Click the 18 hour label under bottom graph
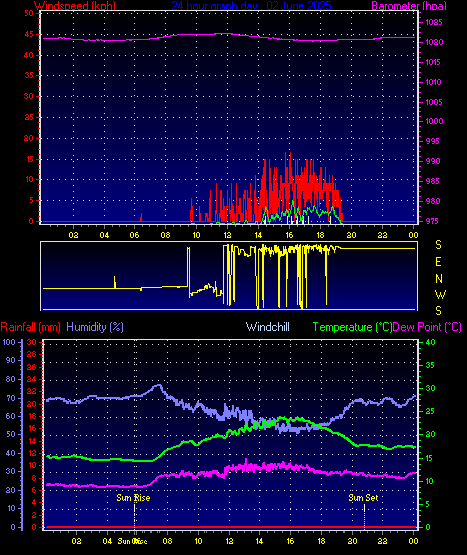 pos(321,541)
